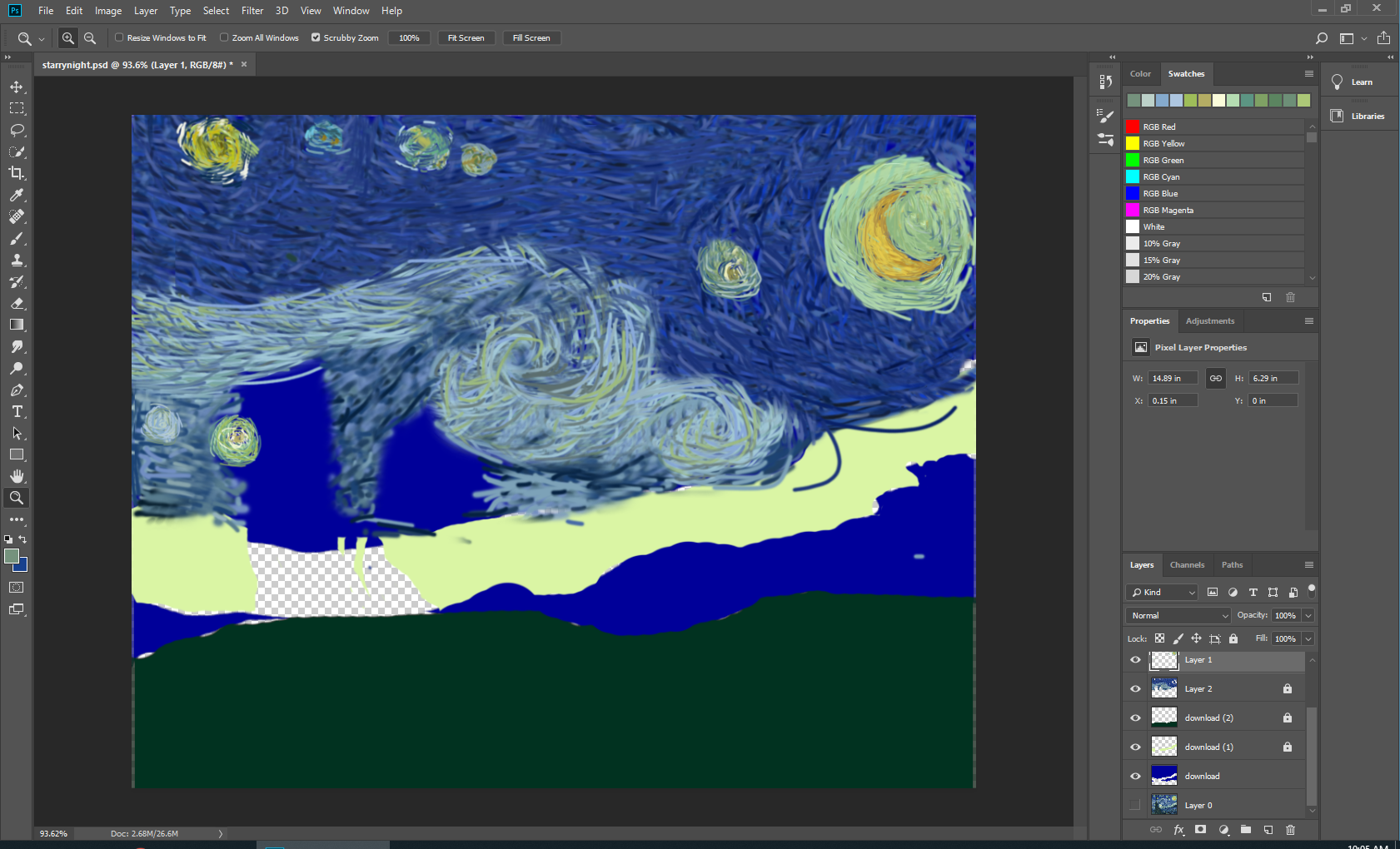Select the Path Selection tool

click(x=17, y=433)
